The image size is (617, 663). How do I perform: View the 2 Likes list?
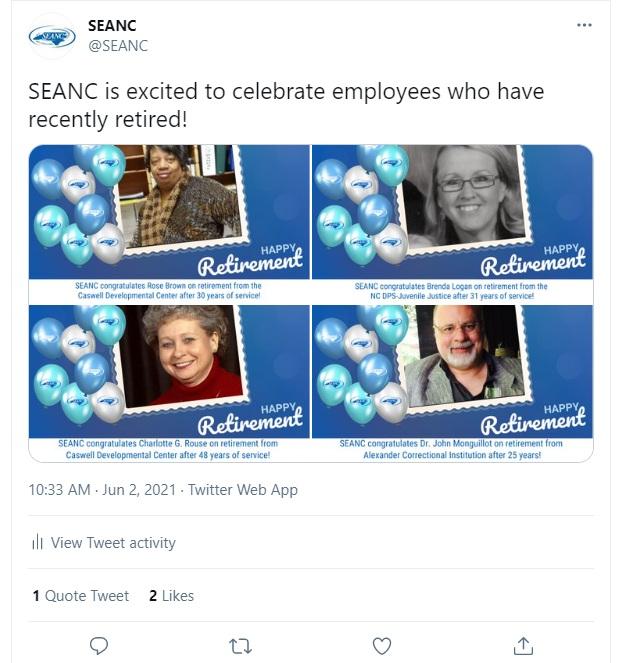coord(171,595)
